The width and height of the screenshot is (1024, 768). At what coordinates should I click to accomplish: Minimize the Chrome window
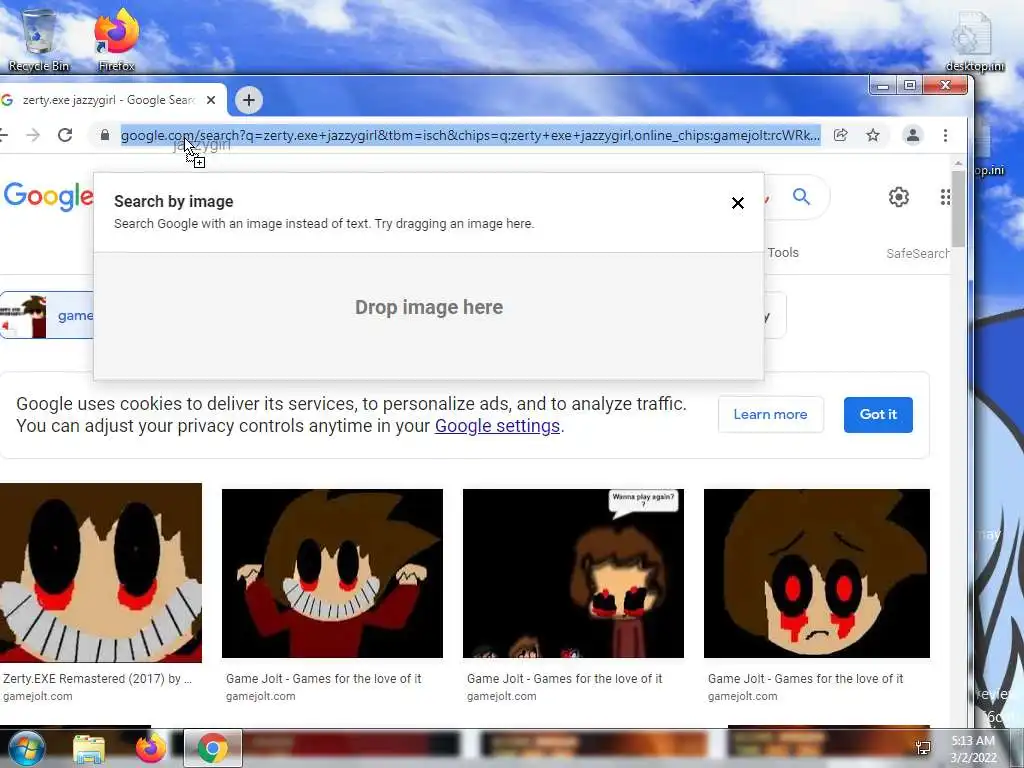pyautogui.click(x=883, y=86)
